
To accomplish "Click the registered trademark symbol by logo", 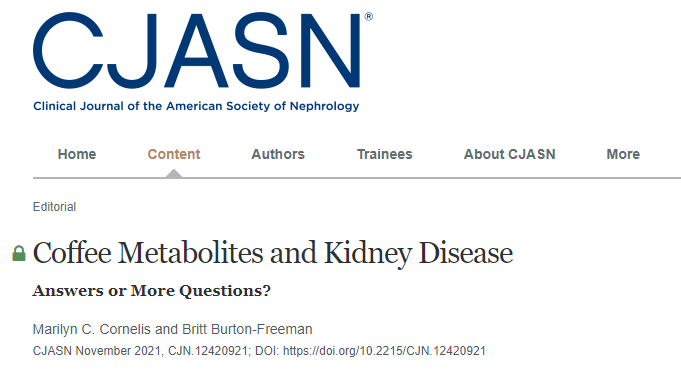I will (x=368, y=16).
